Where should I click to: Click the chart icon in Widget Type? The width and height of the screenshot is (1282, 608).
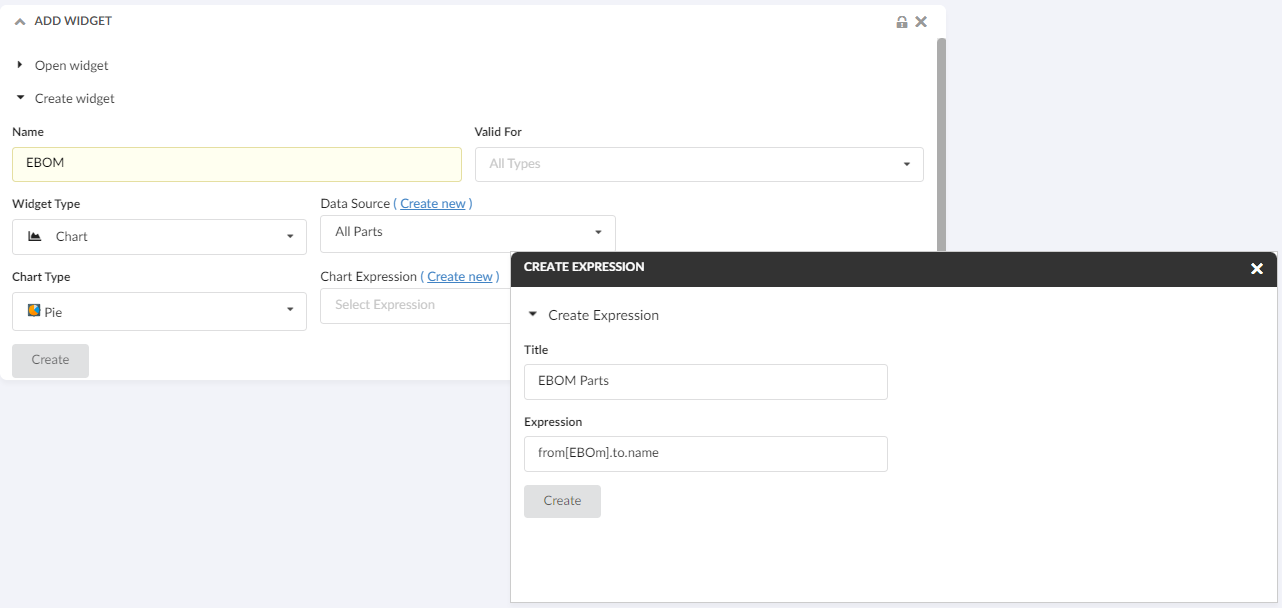[35, 237]
